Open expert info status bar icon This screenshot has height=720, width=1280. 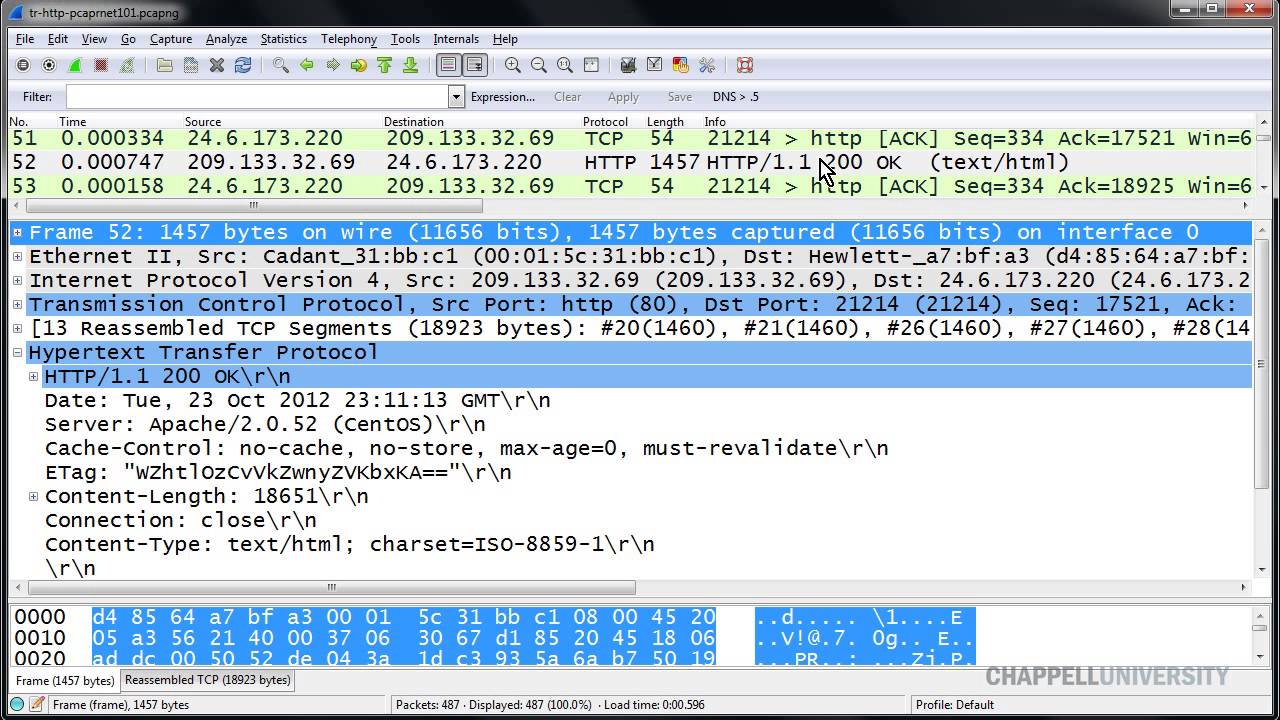click(17, 704)
